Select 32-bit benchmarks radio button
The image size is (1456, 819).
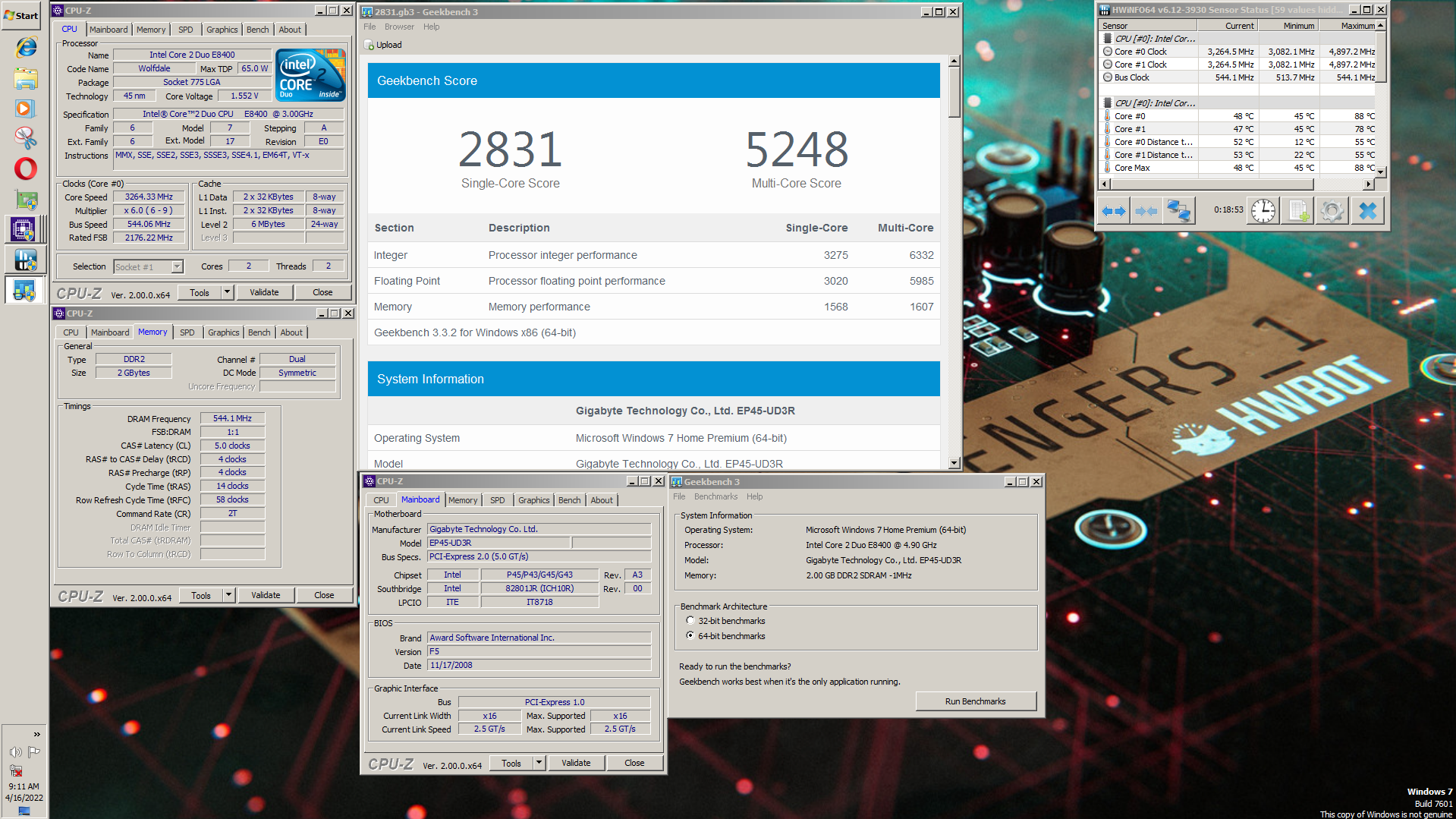click(x=690, y=621)
